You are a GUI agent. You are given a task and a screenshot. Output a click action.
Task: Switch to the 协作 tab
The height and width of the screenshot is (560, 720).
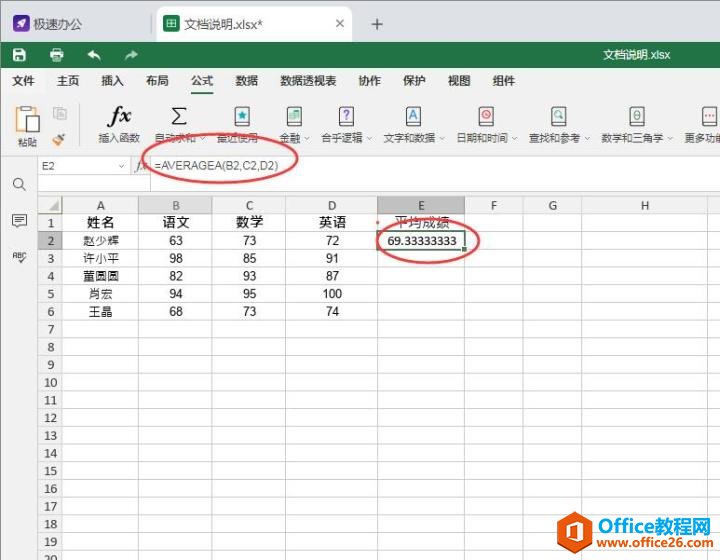[370, 81]
